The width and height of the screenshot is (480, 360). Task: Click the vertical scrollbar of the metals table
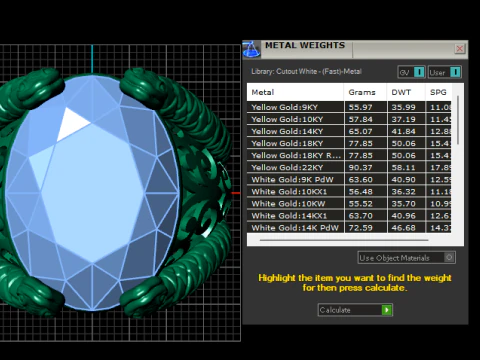[458, 120]
